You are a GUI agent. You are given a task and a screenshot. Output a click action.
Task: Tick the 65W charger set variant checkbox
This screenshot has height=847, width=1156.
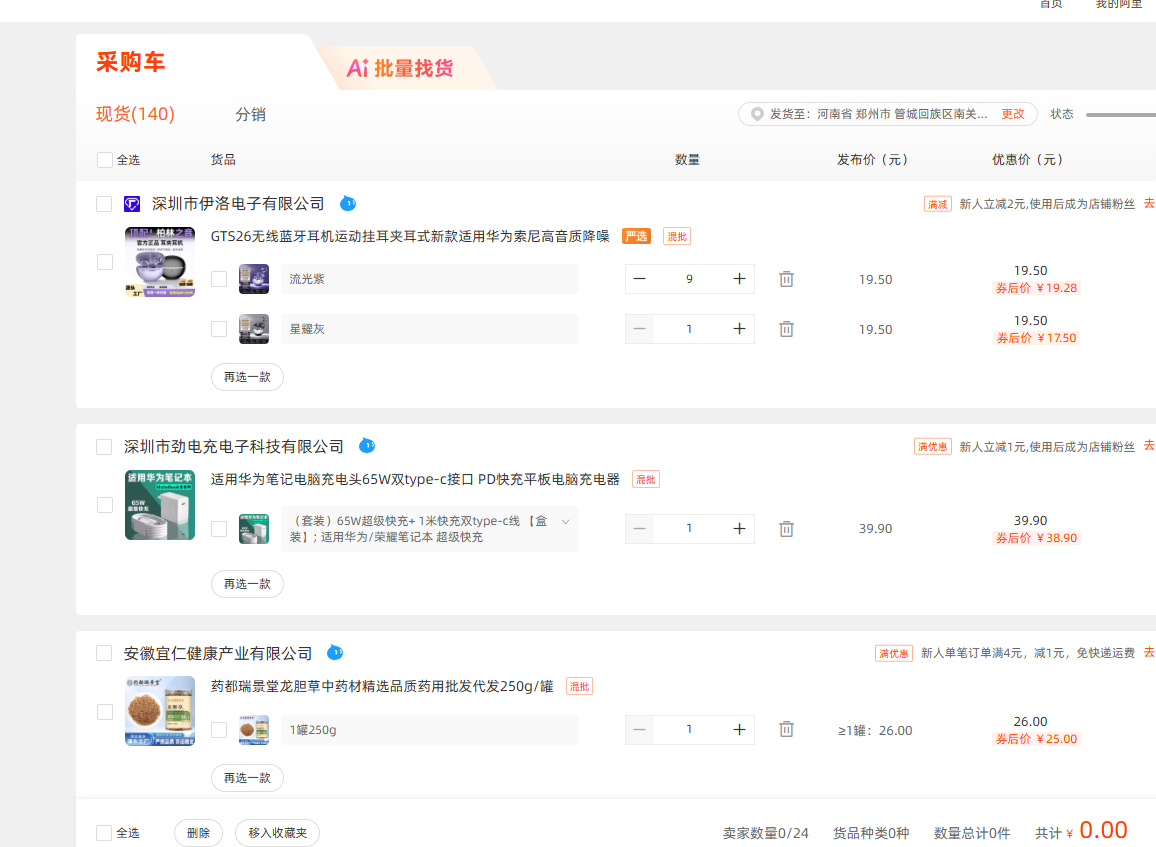click(219, 529)
